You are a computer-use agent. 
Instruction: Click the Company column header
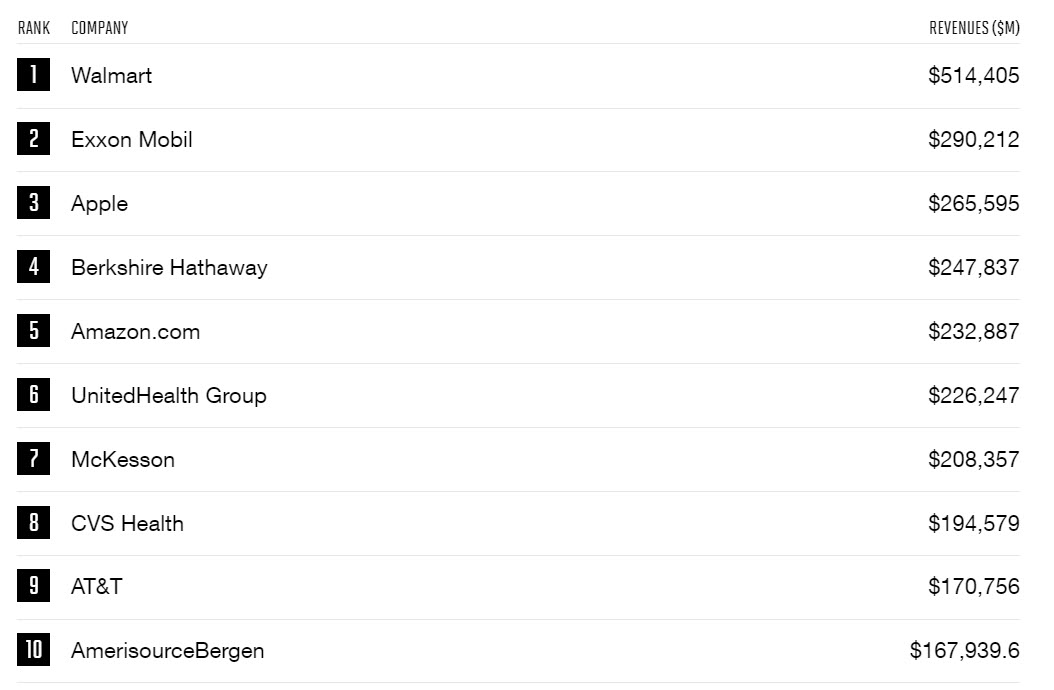[x=100, y=28]
